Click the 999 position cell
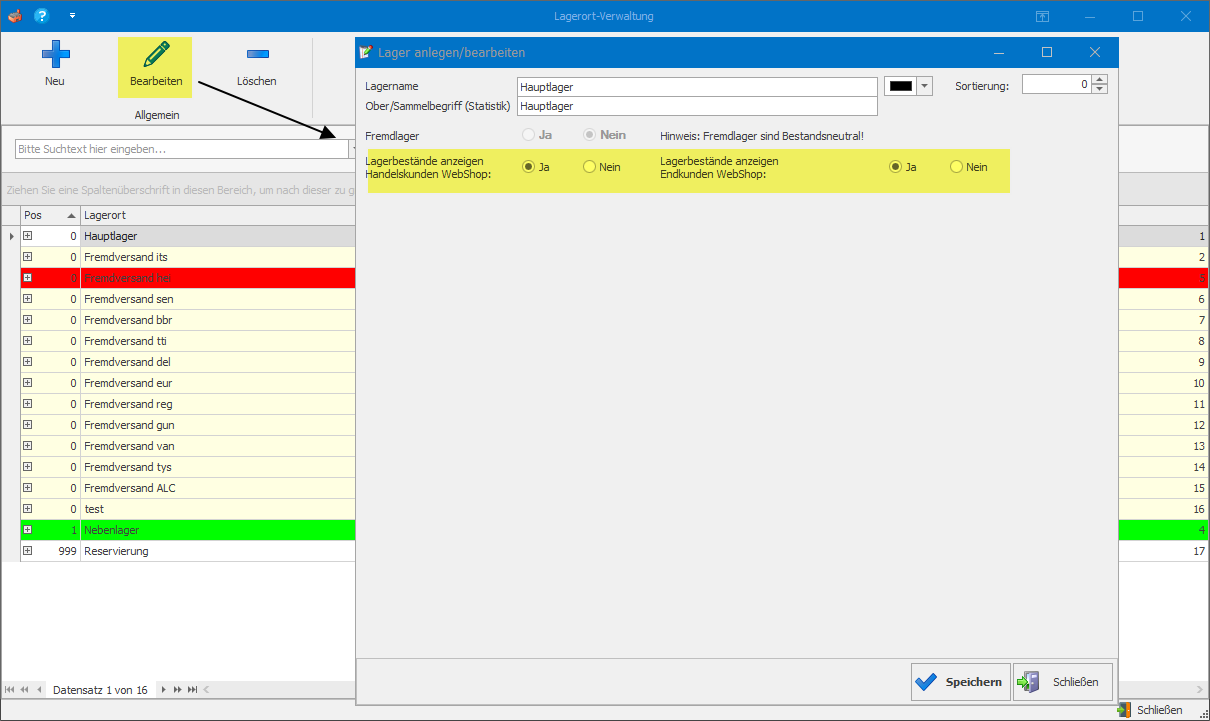Image resolution: width=1210 pixels, height=721 pixels. (58, 551)
